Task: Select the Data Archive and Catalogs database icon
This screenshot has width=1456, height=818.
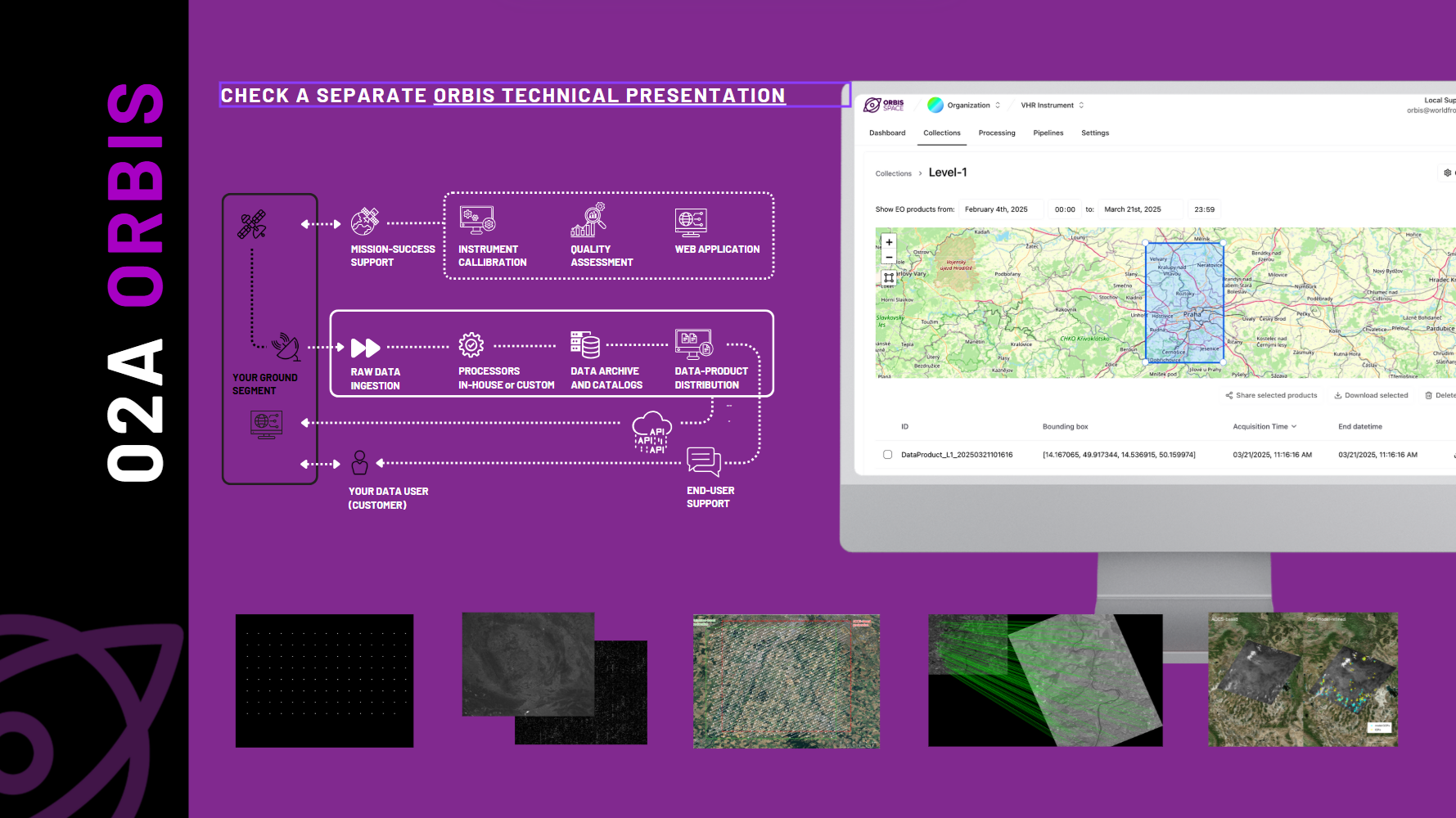Action: 585,344
